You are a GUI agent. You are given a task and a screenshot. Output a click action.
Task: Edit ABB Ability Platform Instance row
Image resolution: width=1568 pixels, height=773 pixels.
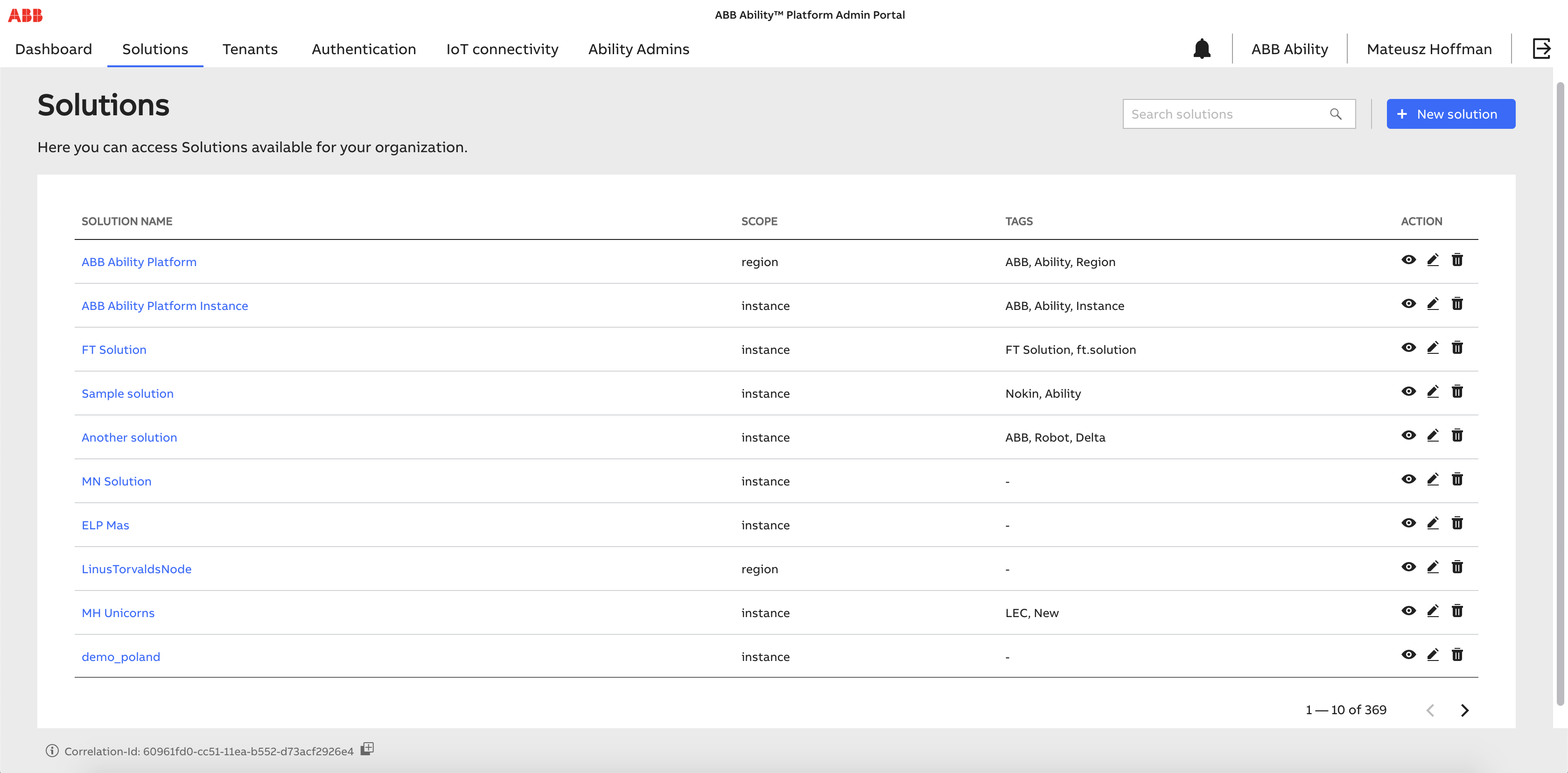(x=1433, y=304)
